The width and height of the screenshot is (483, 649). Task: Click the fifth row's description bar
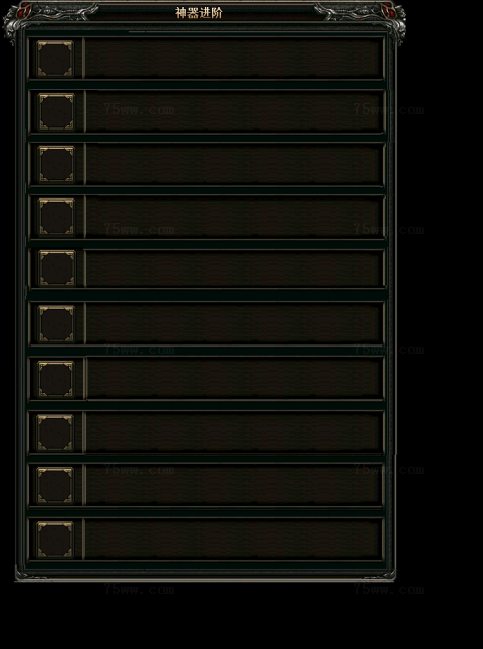(234, 269)
